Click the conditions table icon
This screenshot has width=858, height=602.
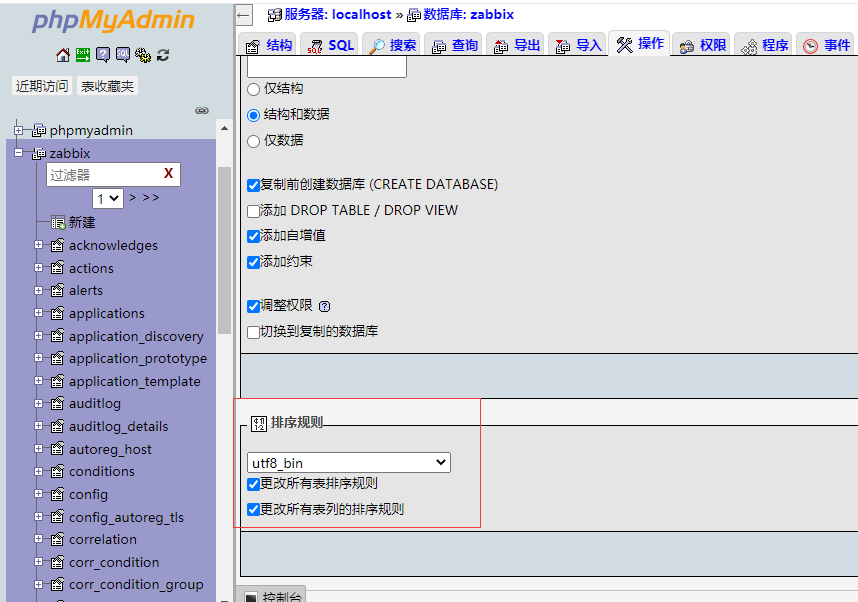click(x=57, y=472)
